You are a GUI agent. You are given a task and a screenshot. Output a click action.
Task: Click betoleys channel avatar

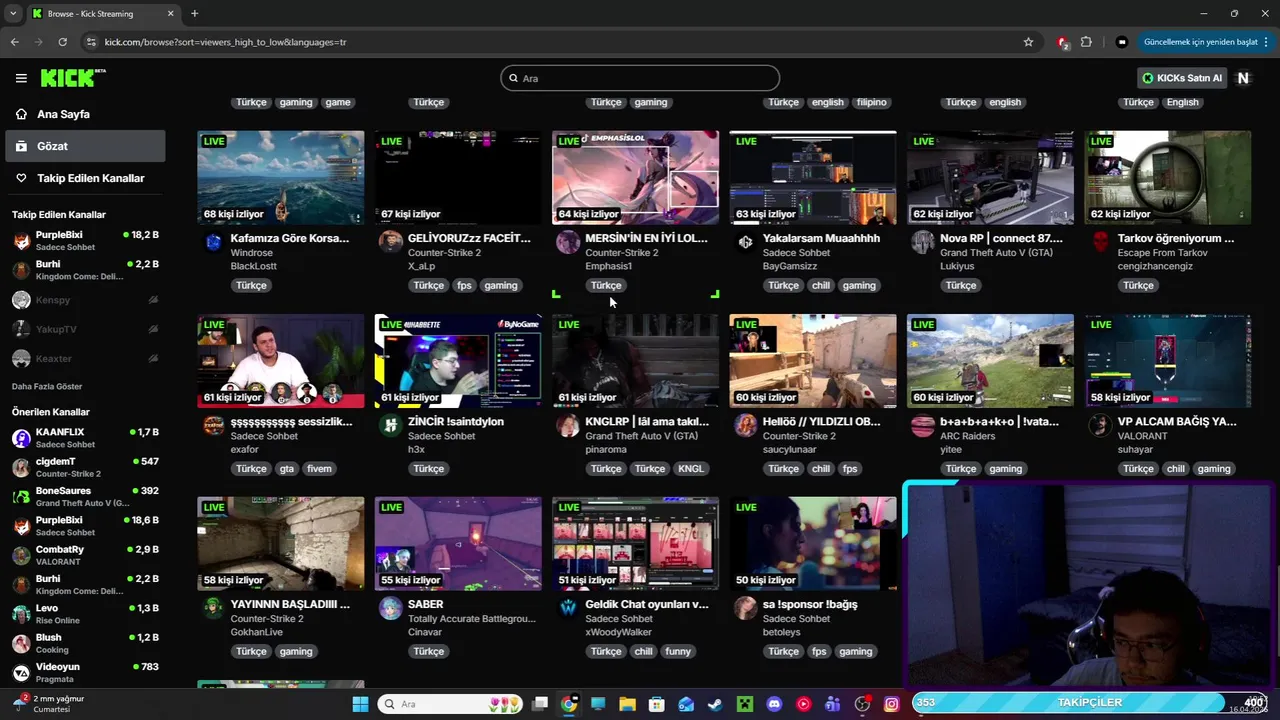745,608
